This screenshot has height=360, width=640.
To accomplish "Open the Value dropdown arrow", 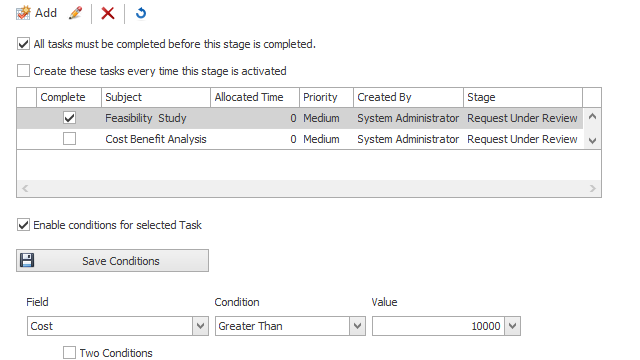I will [512, 326].
